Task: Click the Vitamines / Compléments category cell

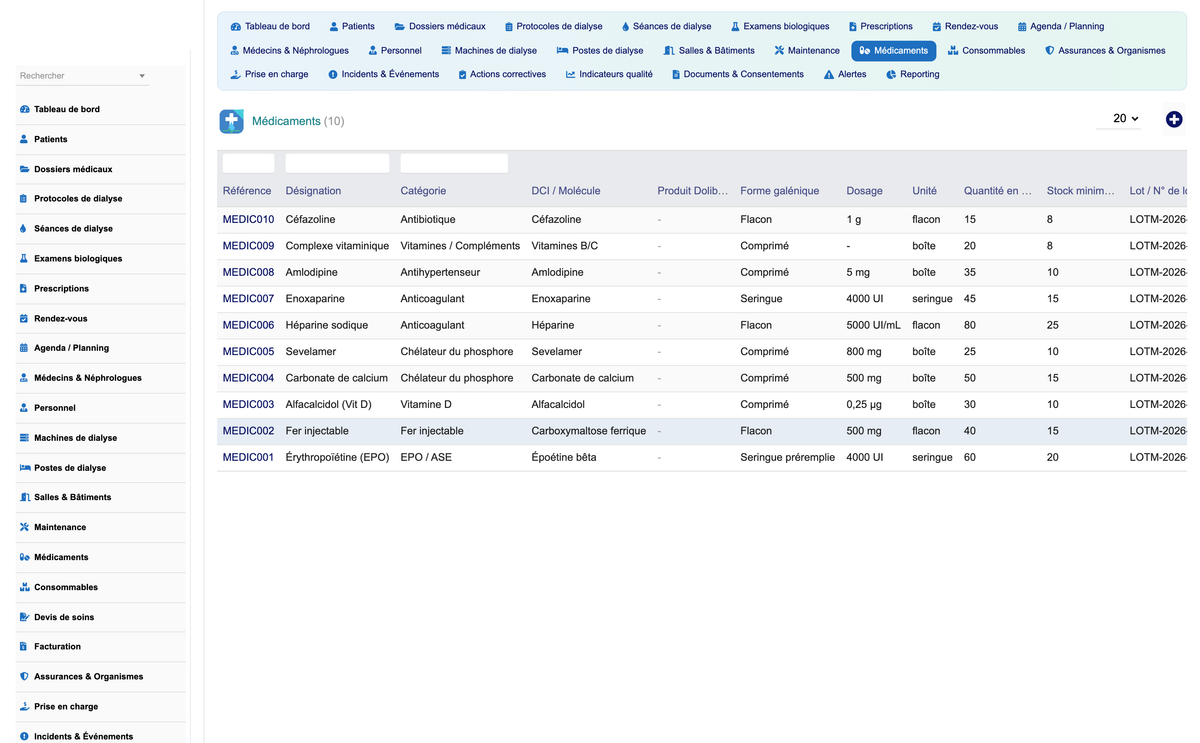Action: [x=460, y=246]
